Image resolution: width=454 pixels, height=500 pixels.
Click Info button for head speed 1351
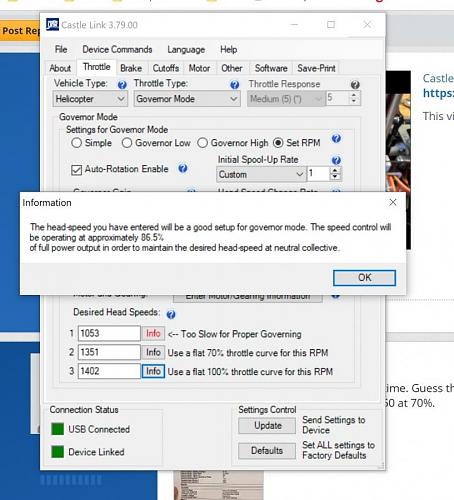153,352
